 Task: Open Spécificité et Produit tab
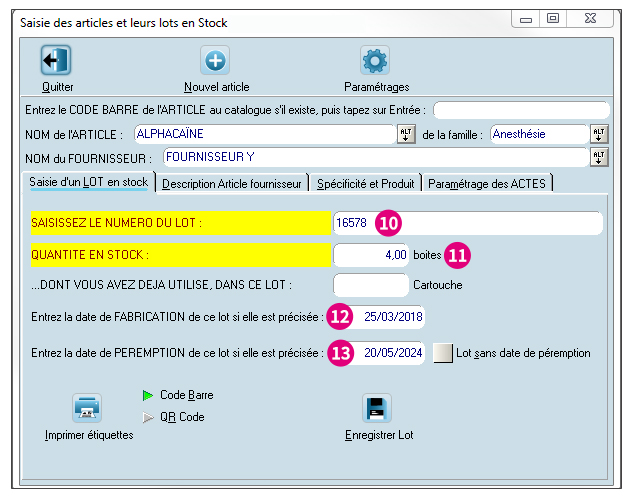coord(365,184)
